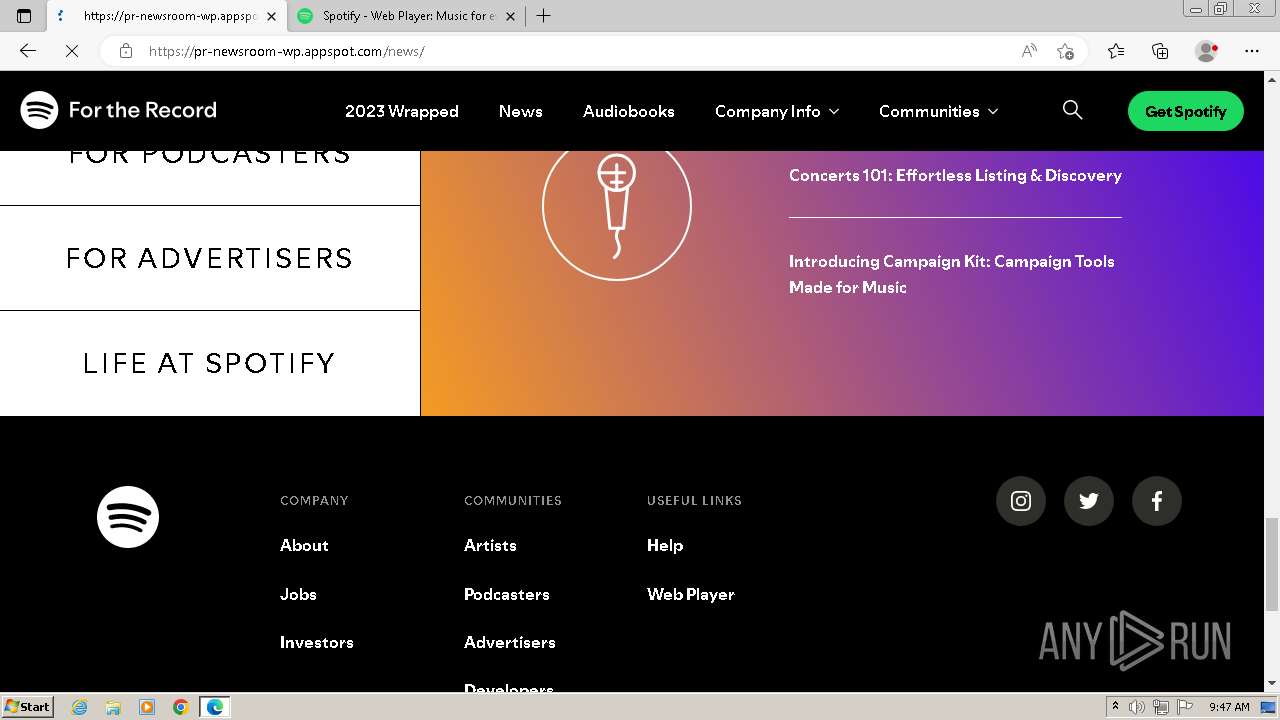This screenshot has height=720, width=1280.
Task: Open the Windows Start button
Action: (27, 707)
